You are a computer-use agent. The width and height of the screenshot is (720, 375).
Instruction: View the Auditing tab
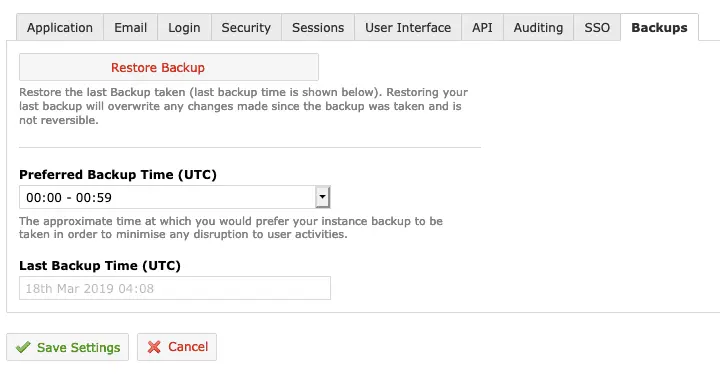538,28
